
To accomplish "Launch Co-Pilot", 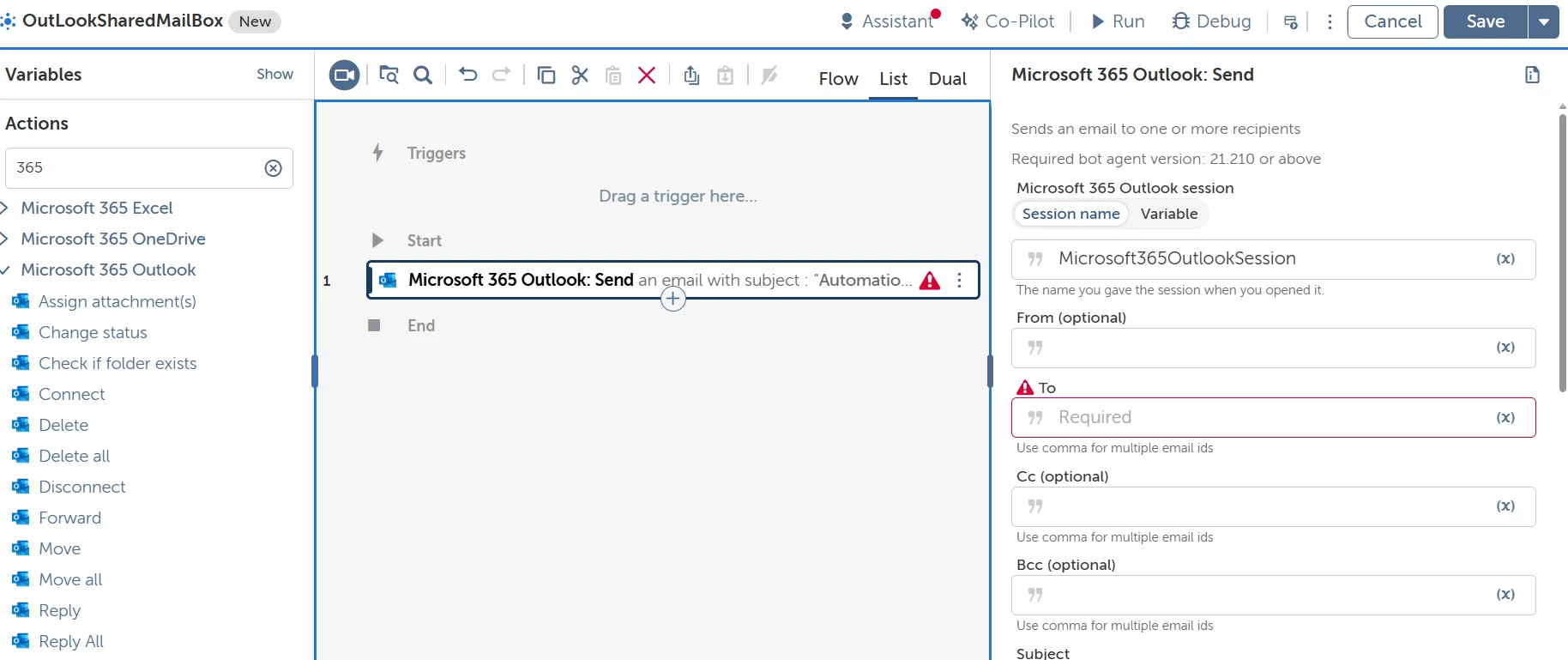I will (x=1008, y=21).
